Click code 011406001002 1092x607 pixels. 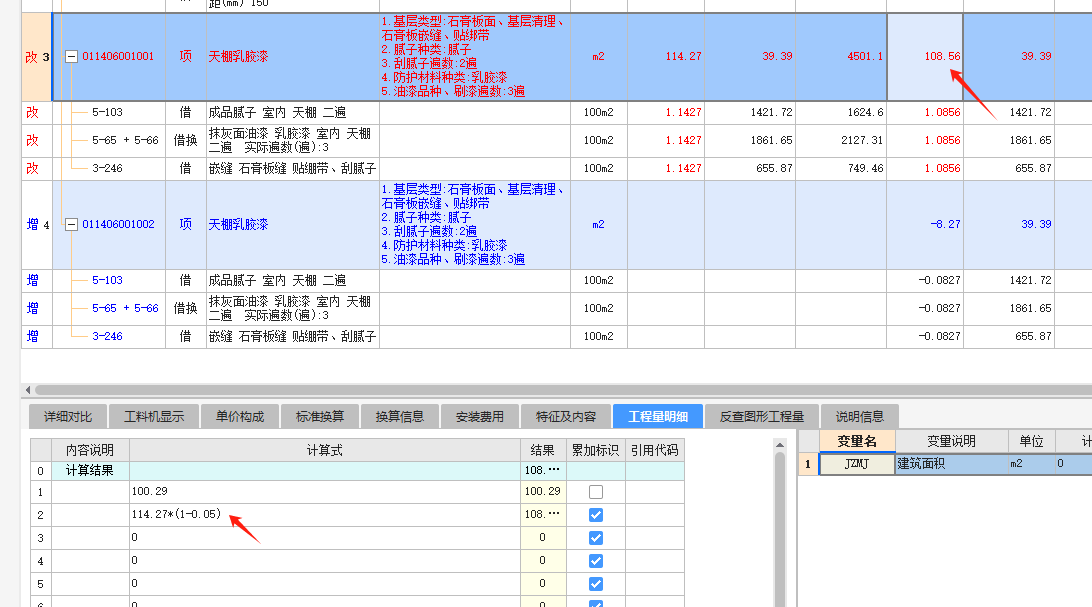pyautogui.click(x=118, y=224)
